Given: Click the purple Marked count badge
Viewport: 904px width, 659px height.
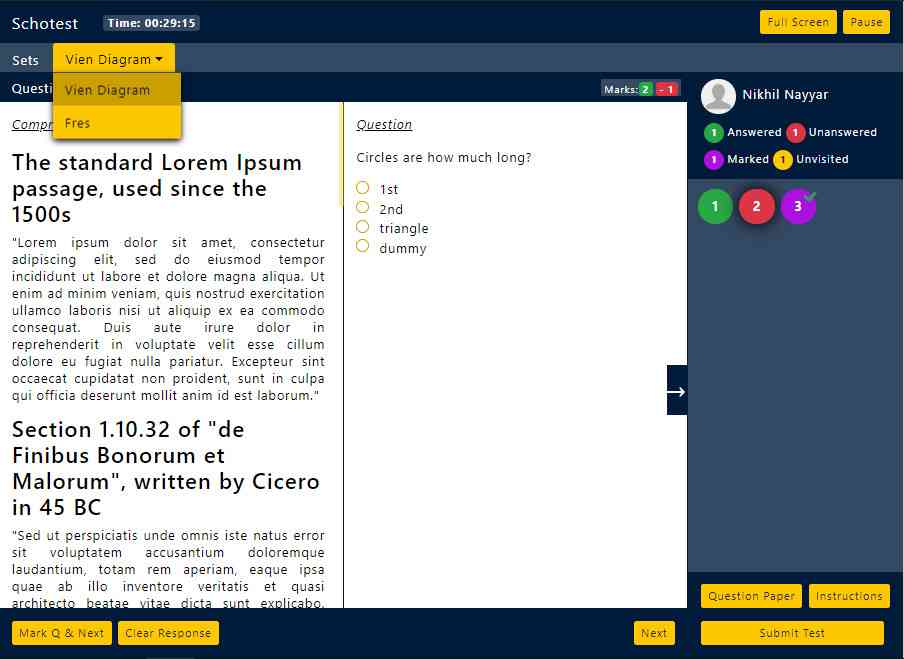Looking at the screenshot, I should coord(713,160).
